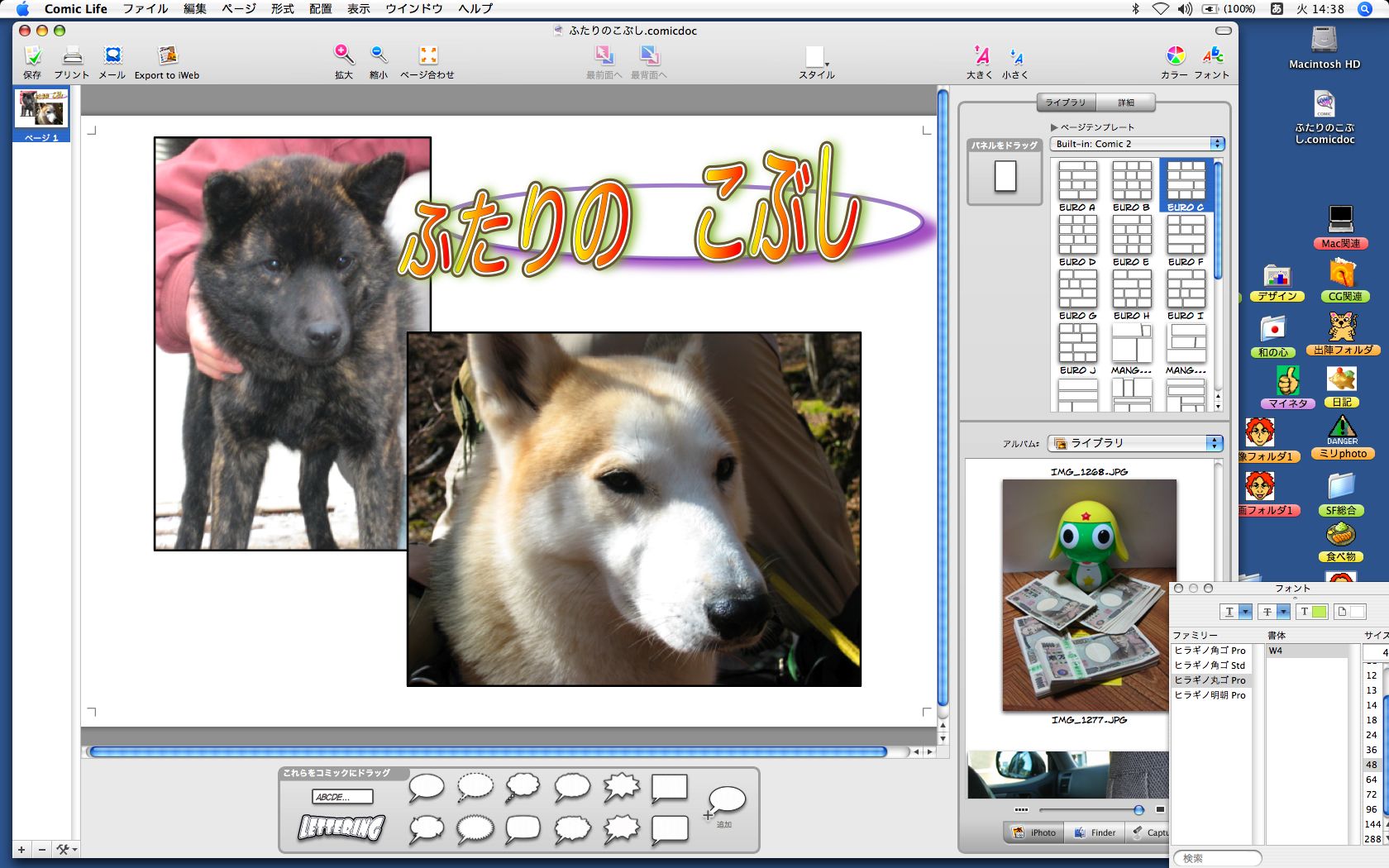Viewport: 1389px width, 868px height.
Task: Click the document color swatch in Font panel
Action: tap(1358, 612)
